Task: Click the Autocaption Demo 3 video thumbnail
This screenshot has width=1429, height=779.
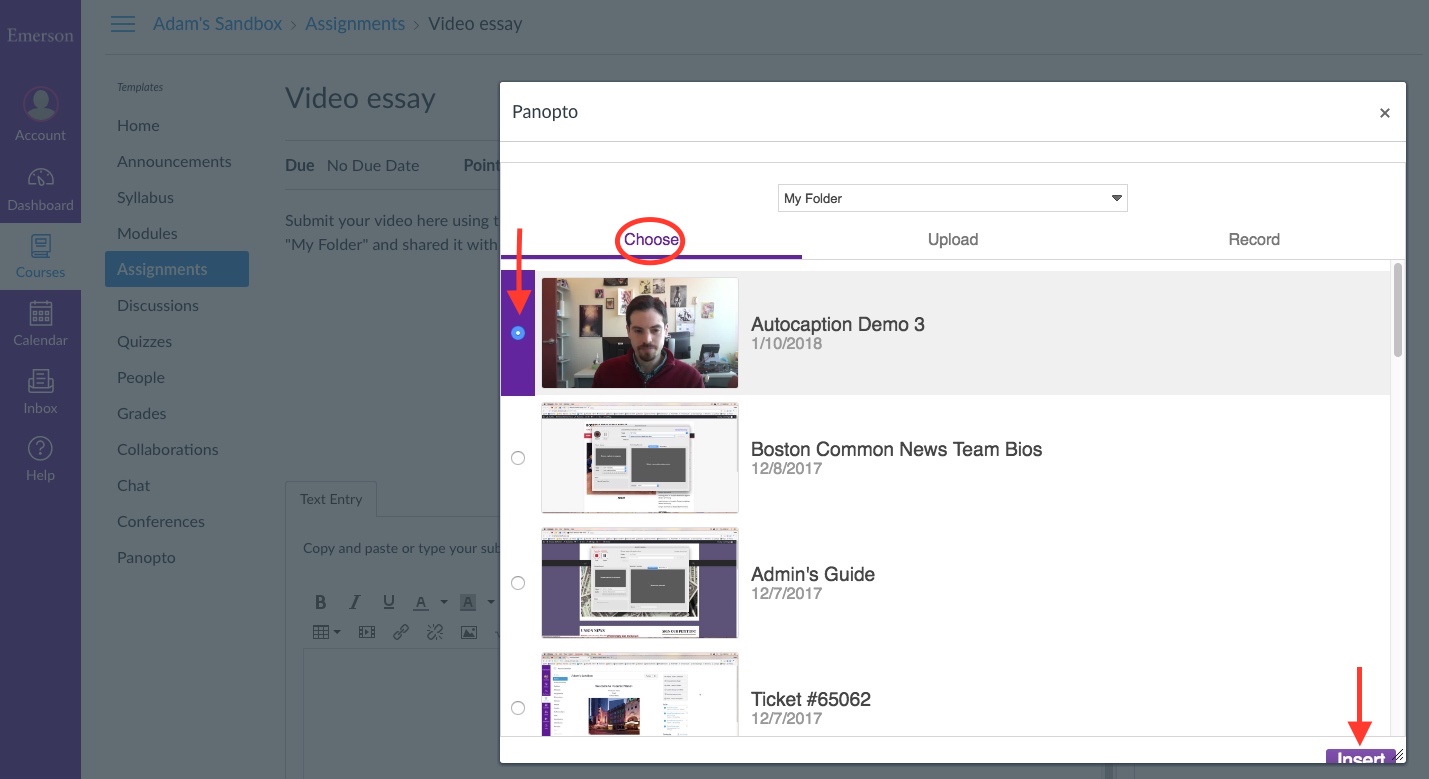Action: [640, 333]
